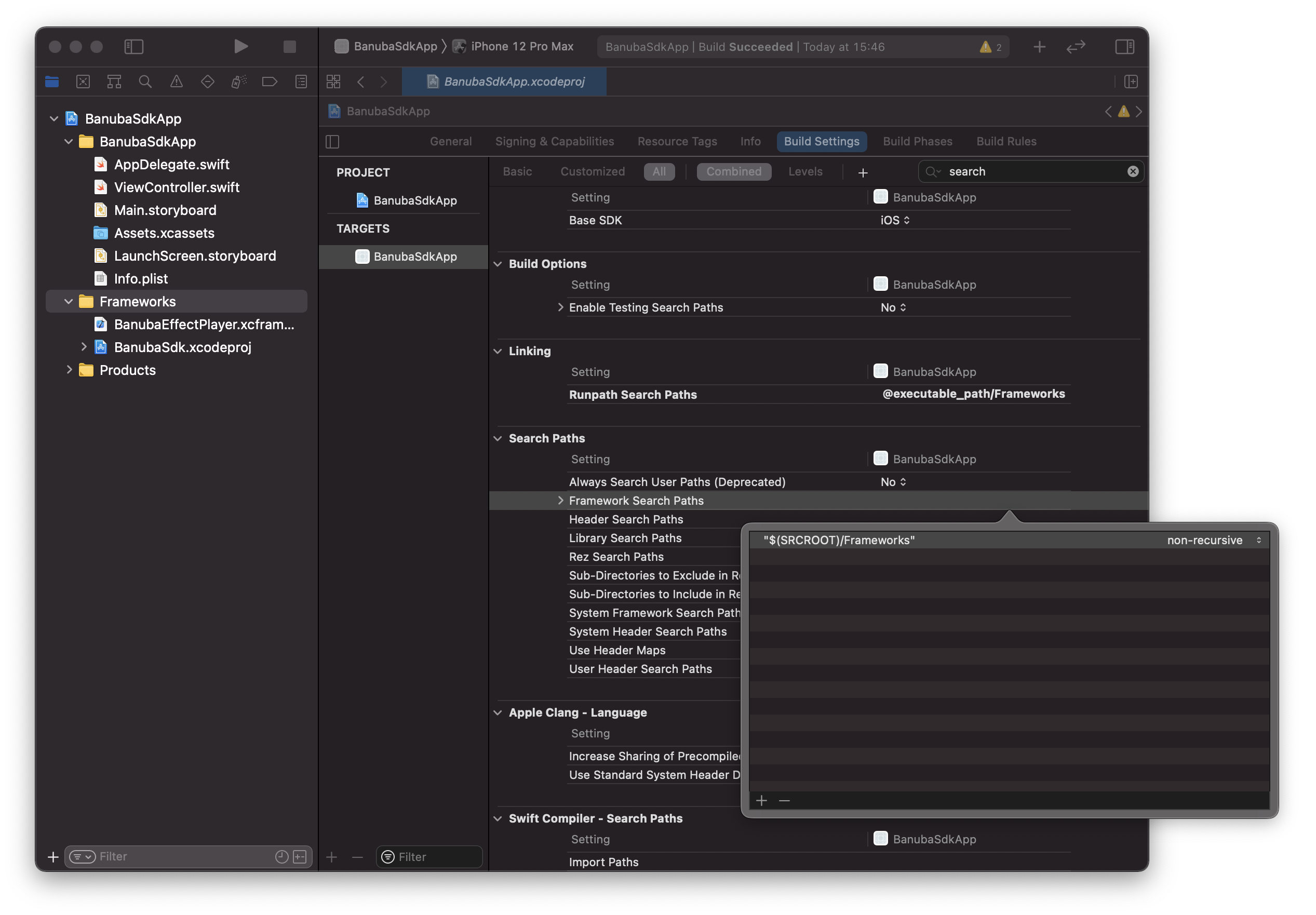
Task: Show the Symbol navigator
Action: click(114, 82)
